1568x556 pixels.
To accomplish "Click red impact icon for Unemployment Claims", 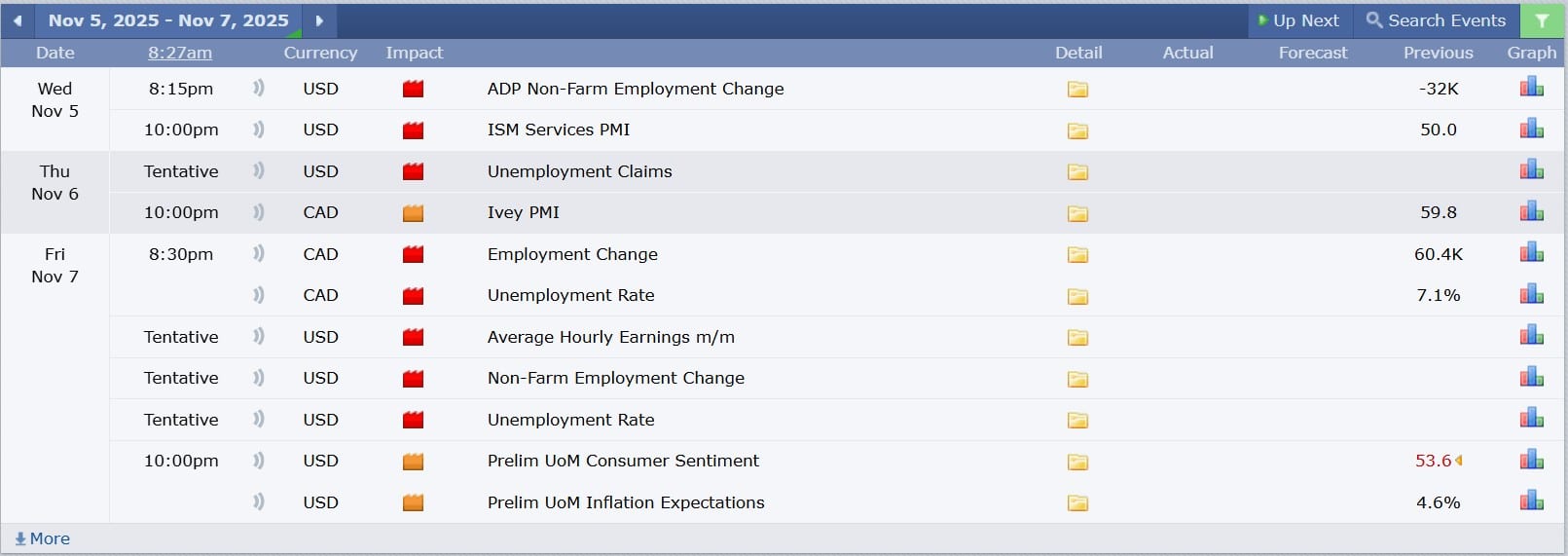I will (x=413, y=172).
